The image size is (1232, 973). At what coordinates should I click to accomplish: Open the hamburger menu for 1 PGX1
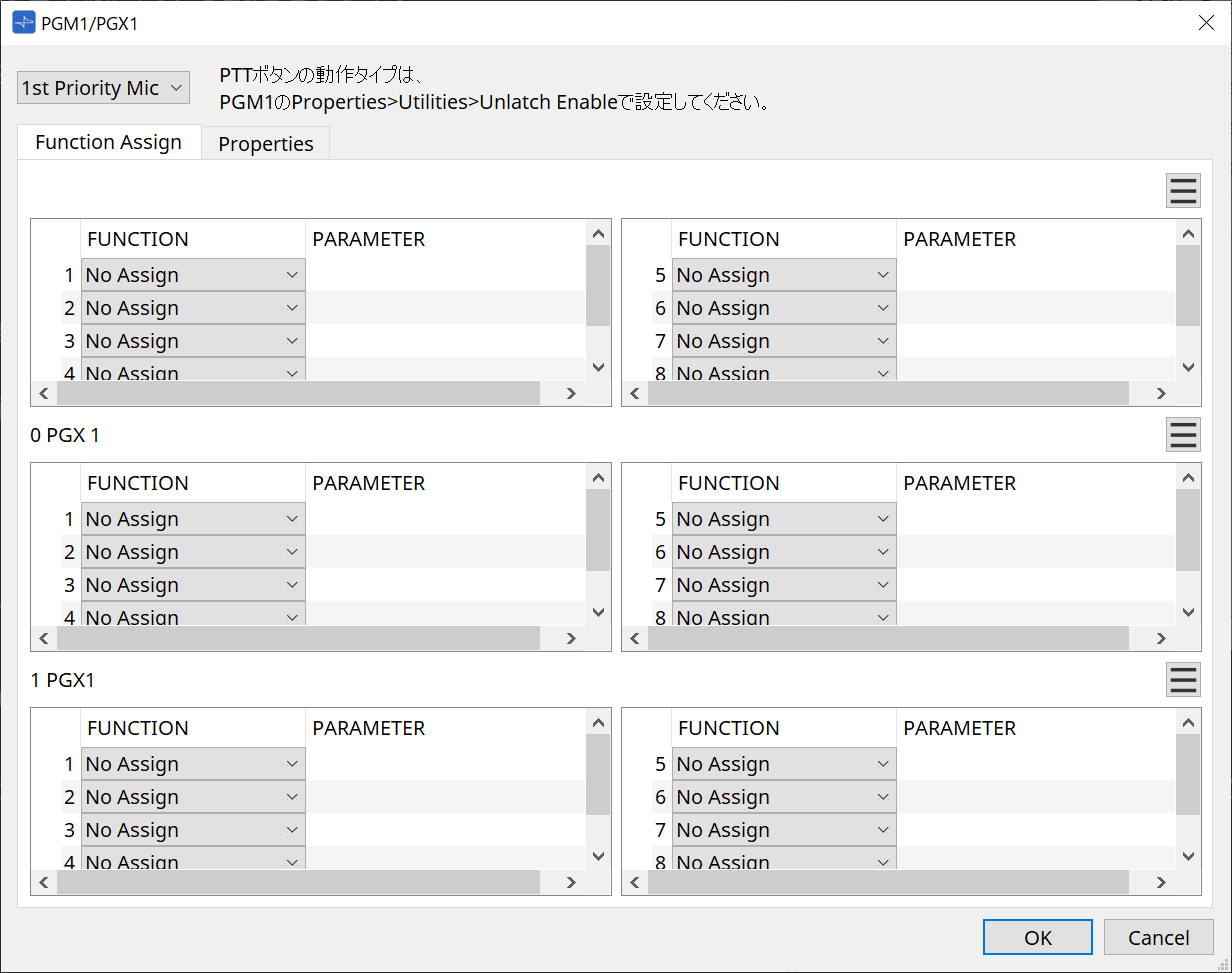click(x=1183, y=679)
